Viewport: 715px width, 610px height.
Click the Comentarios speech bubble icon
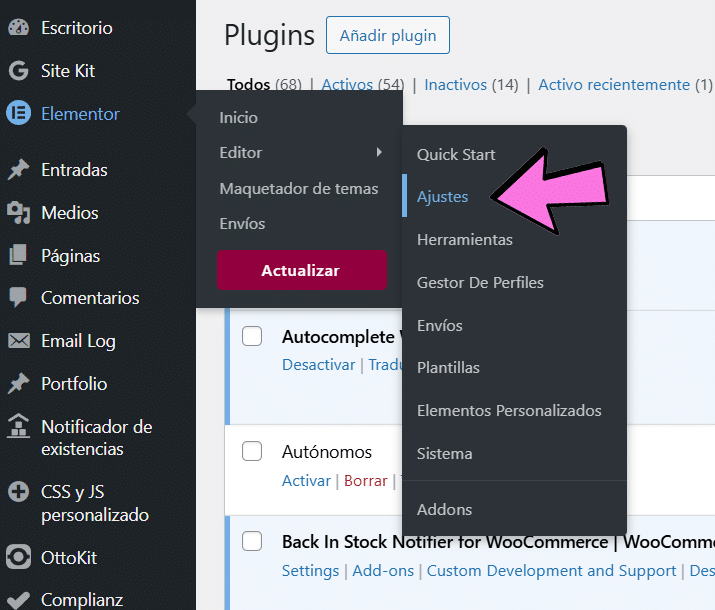tap(18, 298)
